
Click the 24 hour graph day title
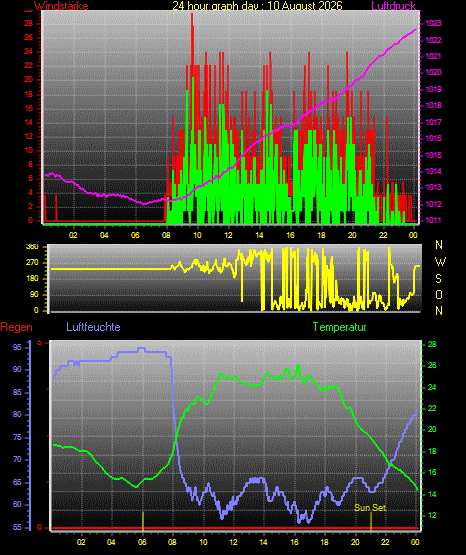click(257, 6)
